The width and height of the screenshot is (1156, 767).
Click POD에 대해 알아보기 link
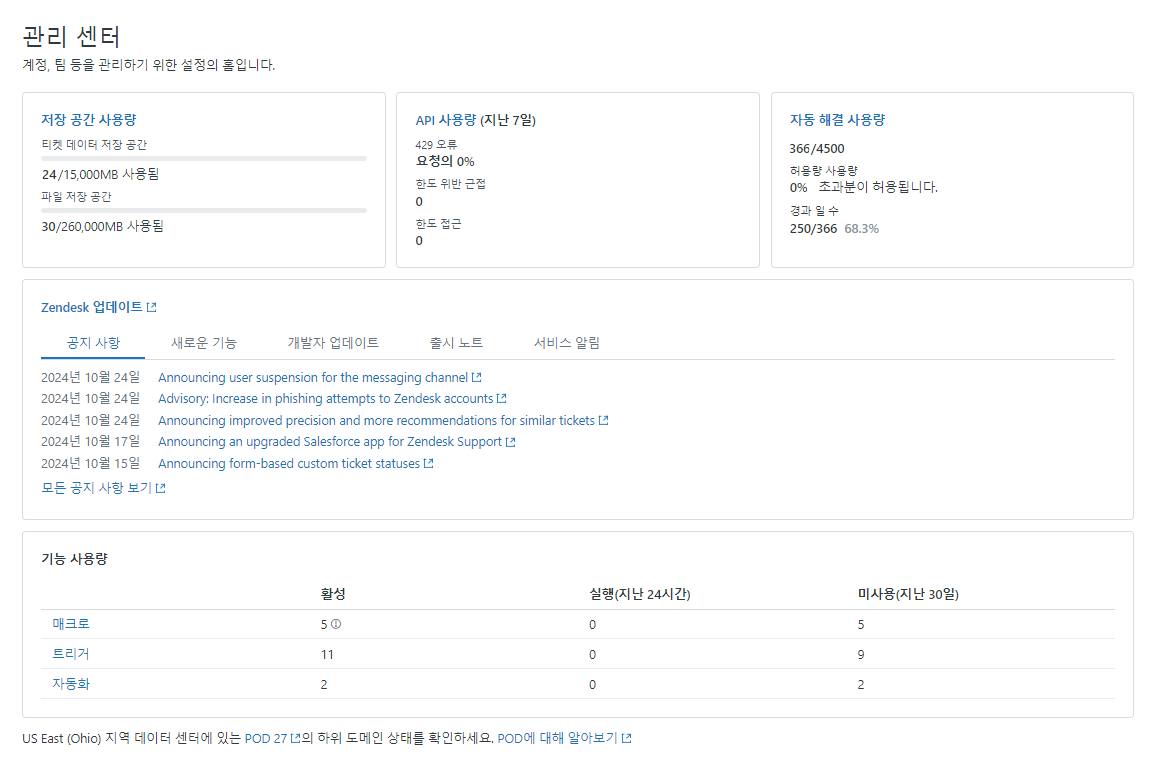[557, 738]
